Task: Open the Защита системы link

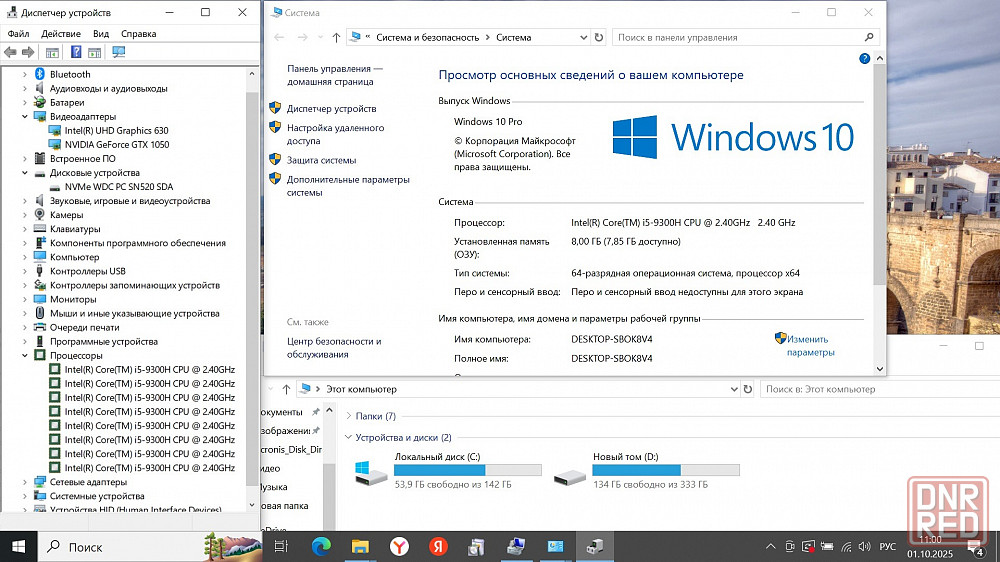Action: pos(321,160)
